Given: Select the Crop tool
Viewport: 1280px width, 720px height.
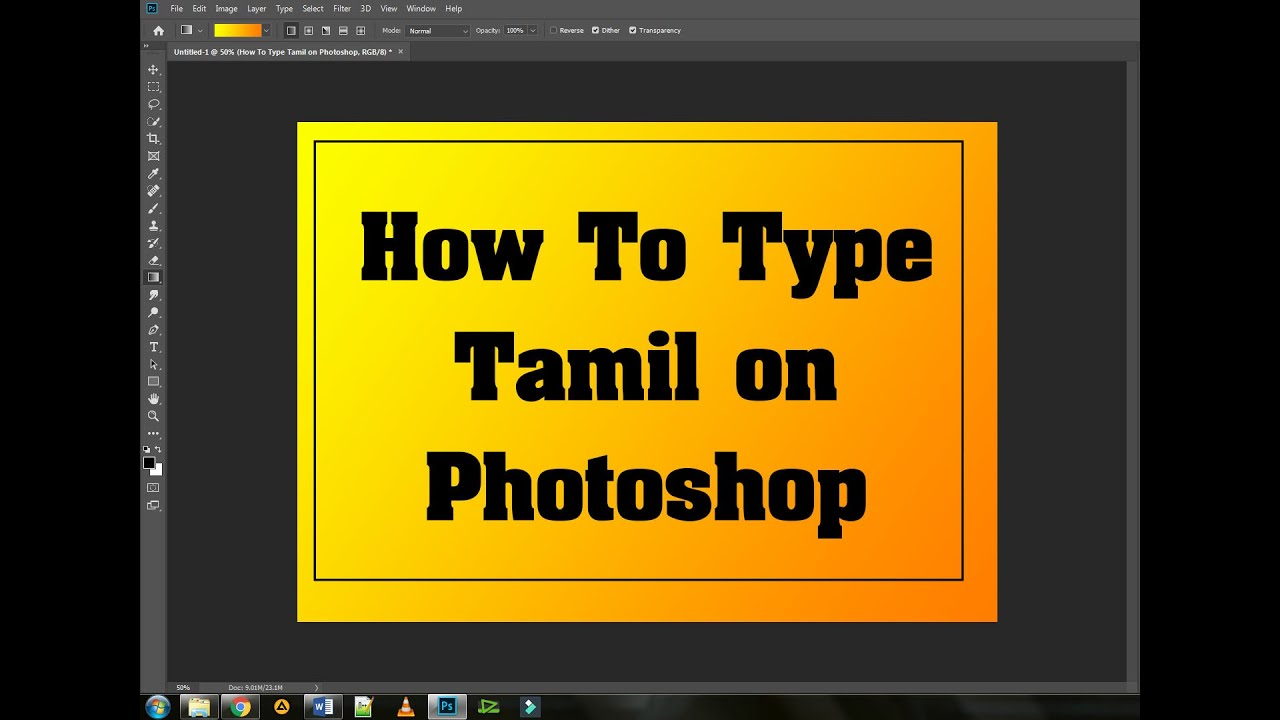Looking at the screenshot, I should pos(153,139).
